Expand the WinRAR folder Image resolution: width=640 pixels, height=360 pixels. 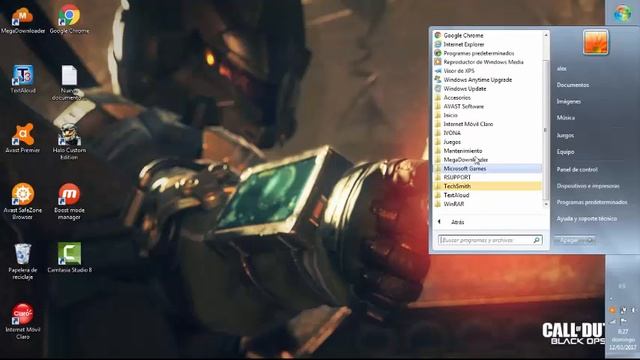488,204
